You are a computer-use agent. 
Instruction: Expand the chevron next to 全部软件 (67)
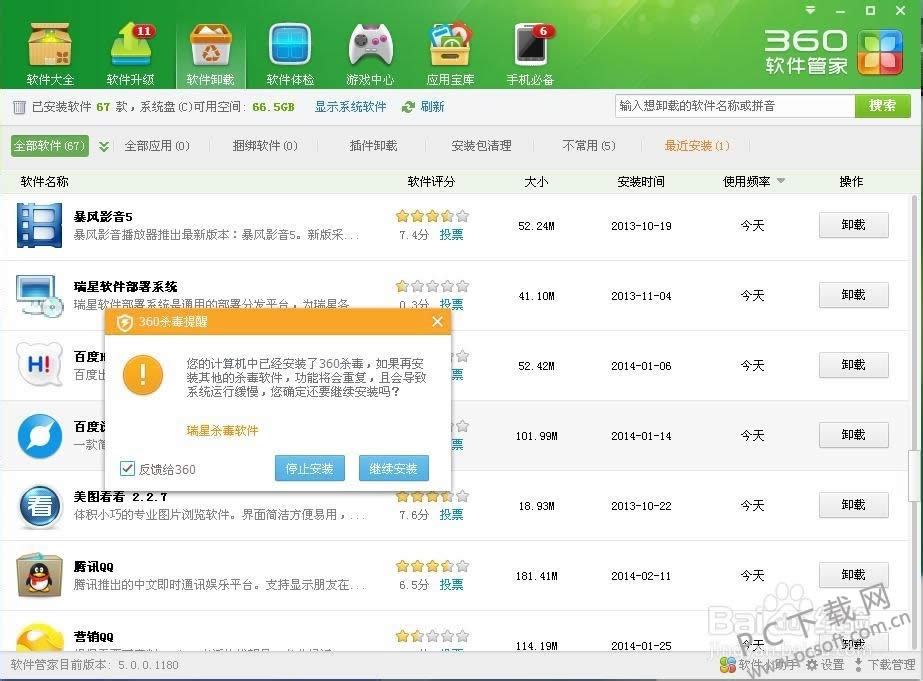click(104, 146)
